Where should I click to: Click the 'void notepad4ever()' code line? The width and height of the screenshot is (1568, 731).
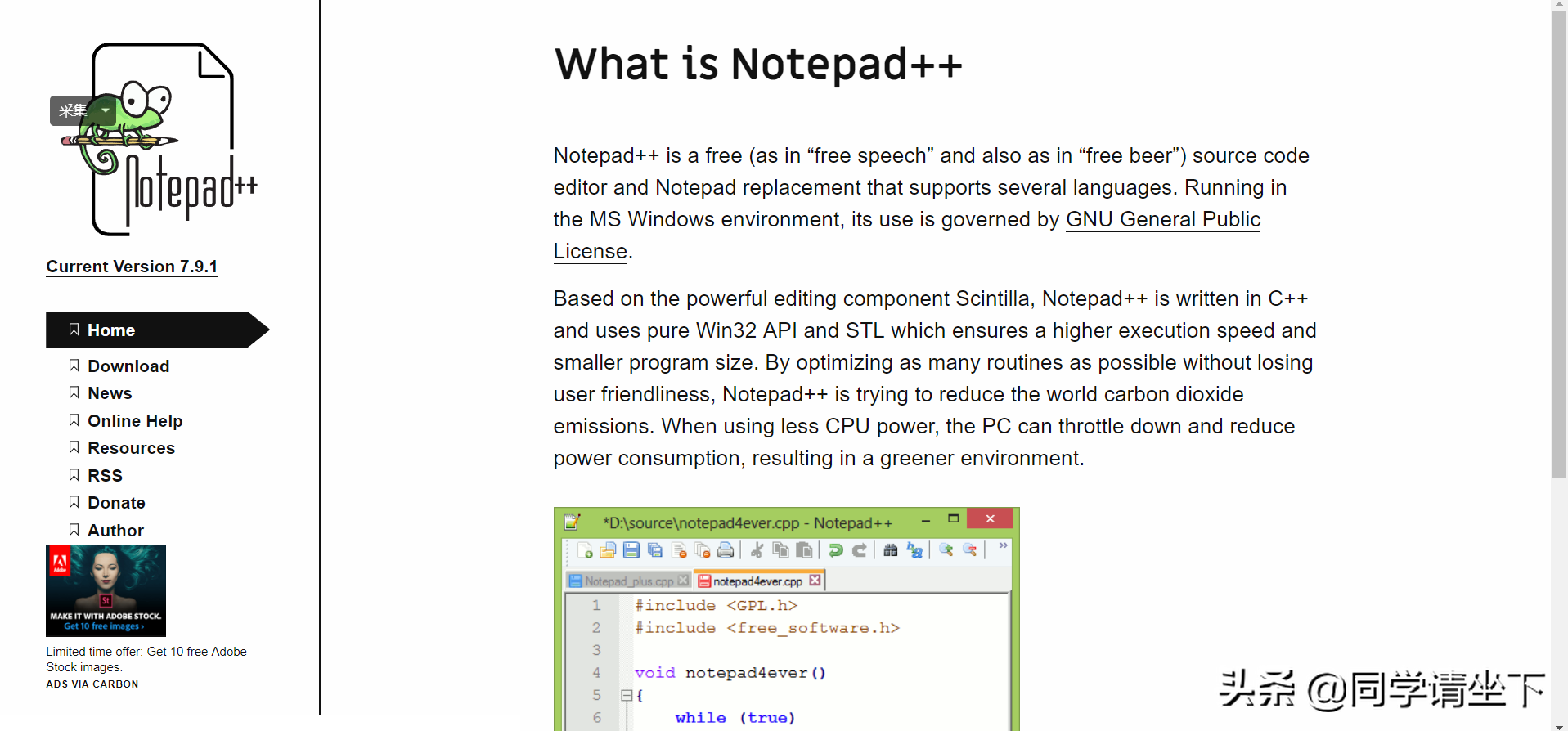point(730,673)
